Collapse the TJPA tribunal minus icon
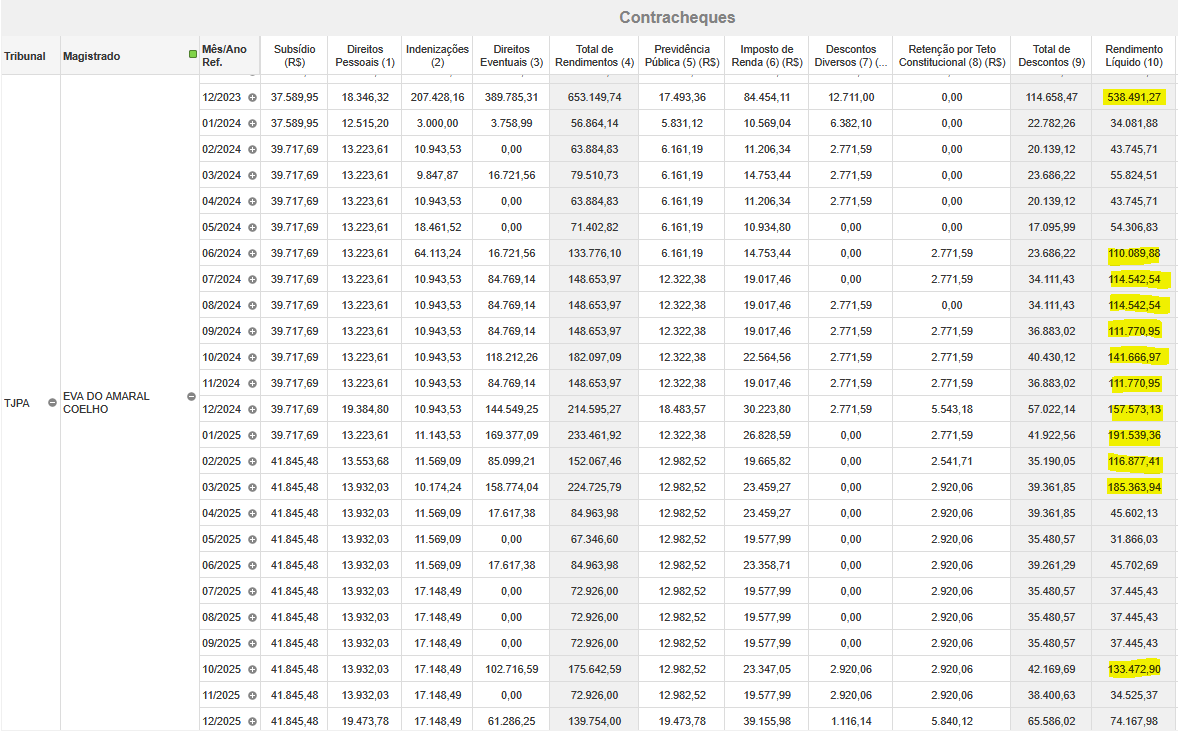This screenshot has height=733, width=1178. [52, 403]
